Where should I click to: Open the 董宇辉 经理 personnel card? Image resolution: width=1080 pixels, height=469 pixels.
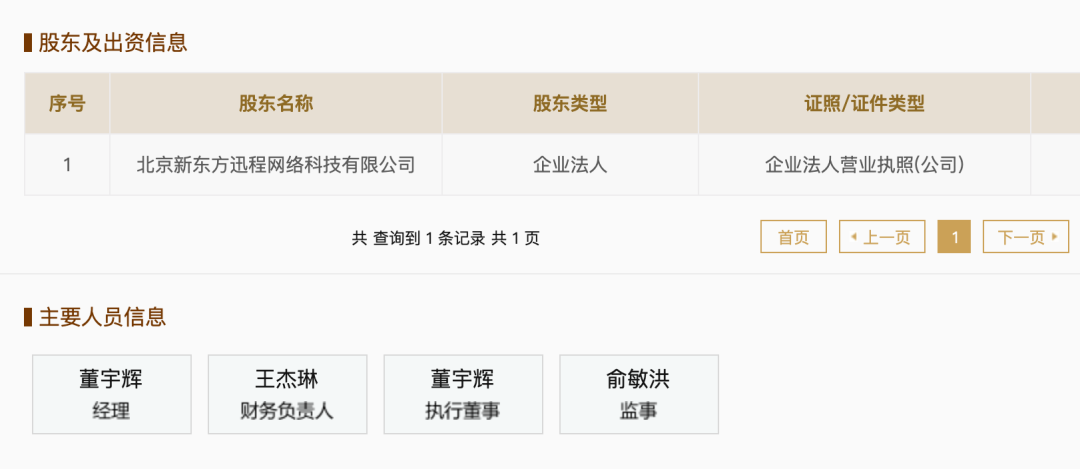point(111,394)
